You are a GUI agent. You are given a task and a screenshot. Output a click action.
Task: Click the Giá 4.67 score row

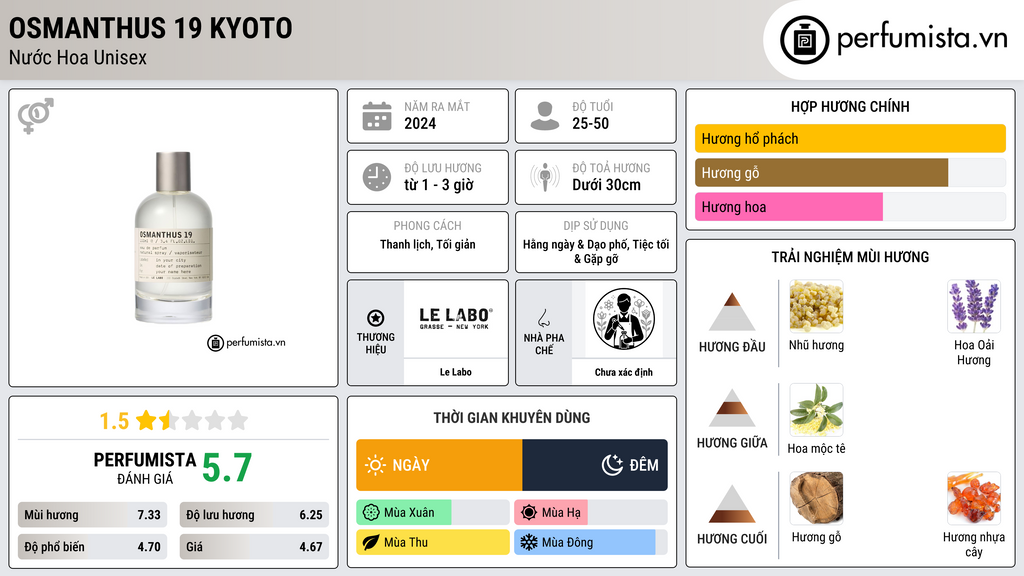[254, 547]
